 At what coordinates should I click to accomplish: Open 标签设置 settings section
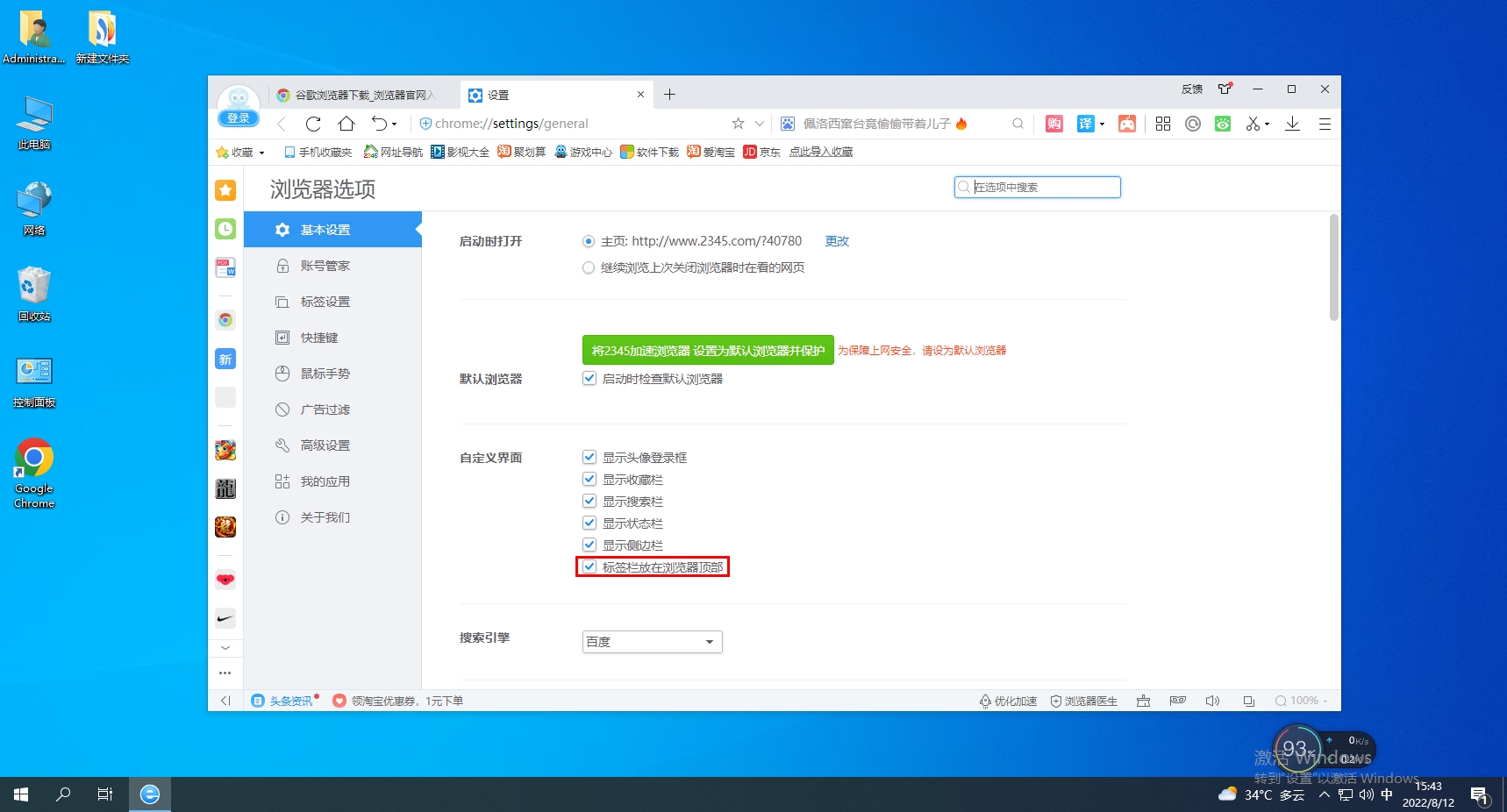click(x=332, y=302)
